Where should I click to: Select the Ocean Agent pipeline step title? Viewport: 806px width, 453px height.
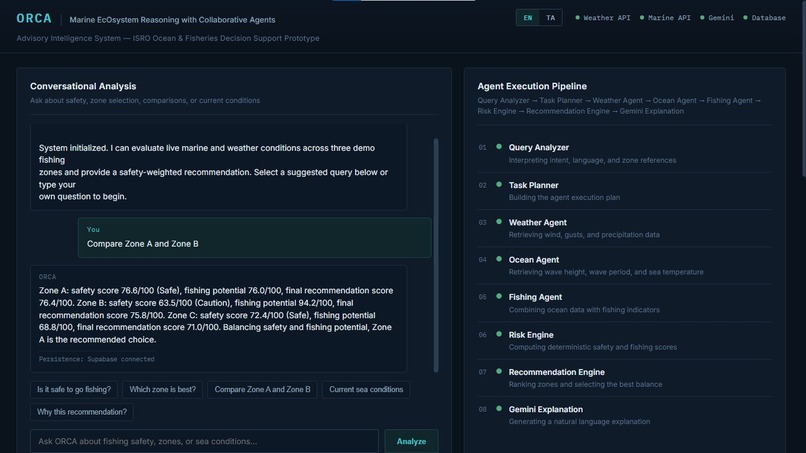click(534, 260)
